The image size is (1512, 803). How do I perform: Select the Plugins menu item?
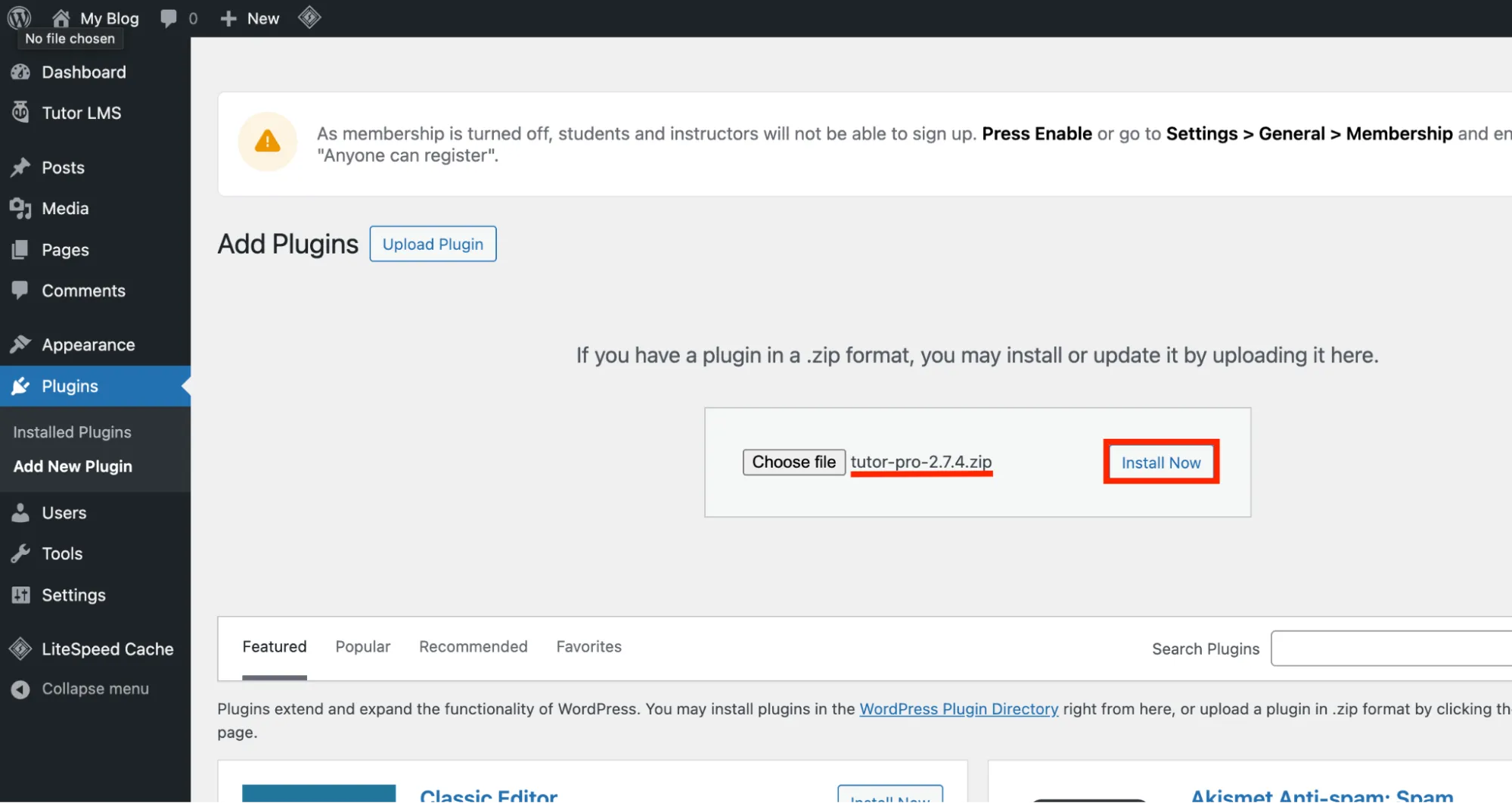coord(70,386)
